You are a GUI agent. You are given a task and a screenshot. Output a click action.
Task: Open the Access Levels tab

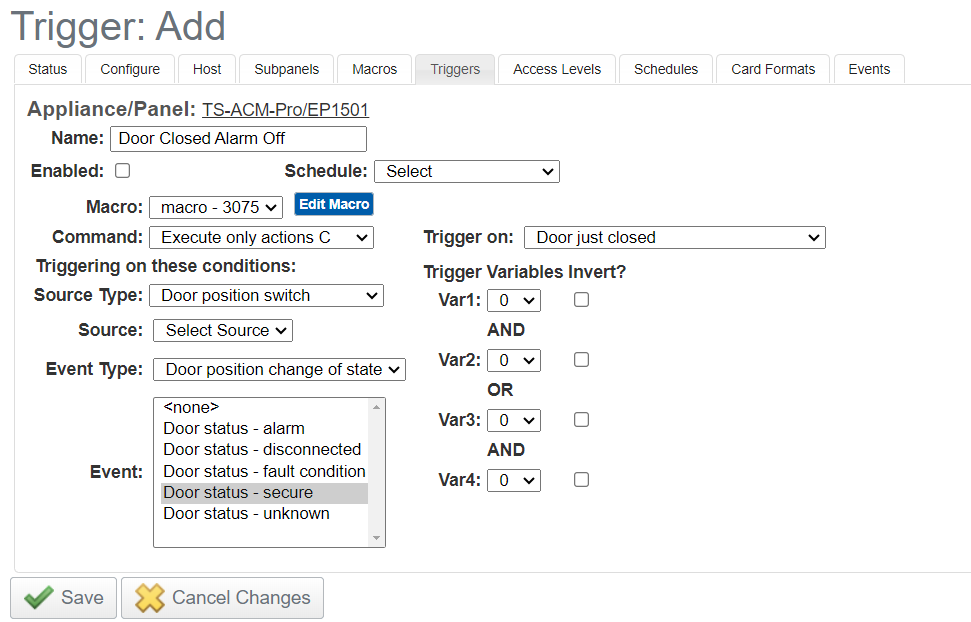(x=556, y=69)
